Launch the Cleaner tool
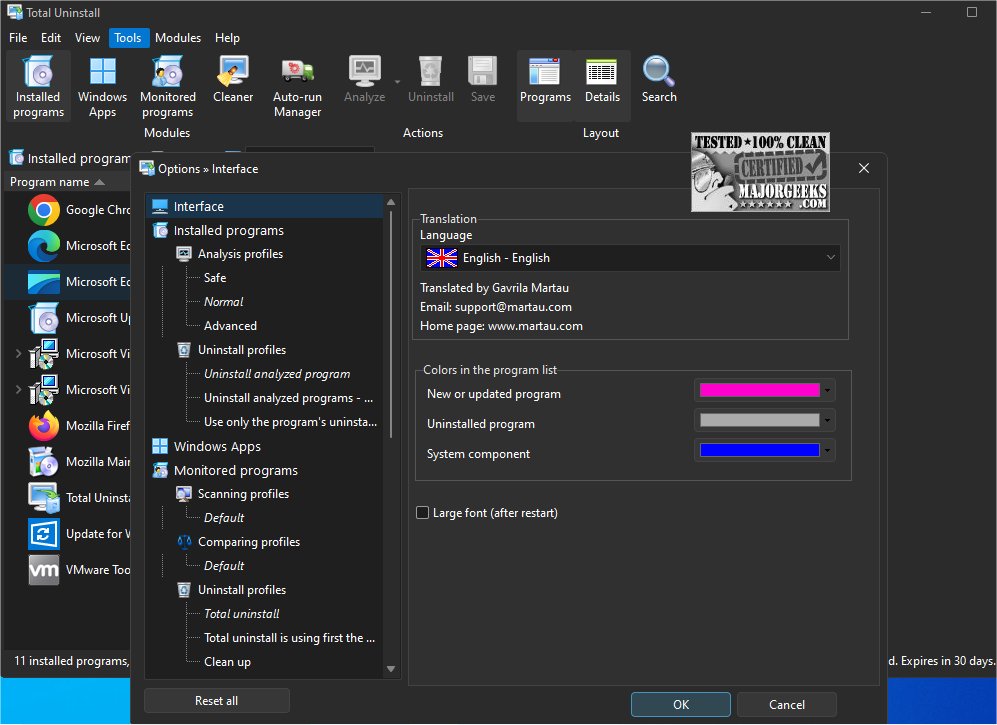This screenshot has width=997, height=725. [x=233, y=80]
